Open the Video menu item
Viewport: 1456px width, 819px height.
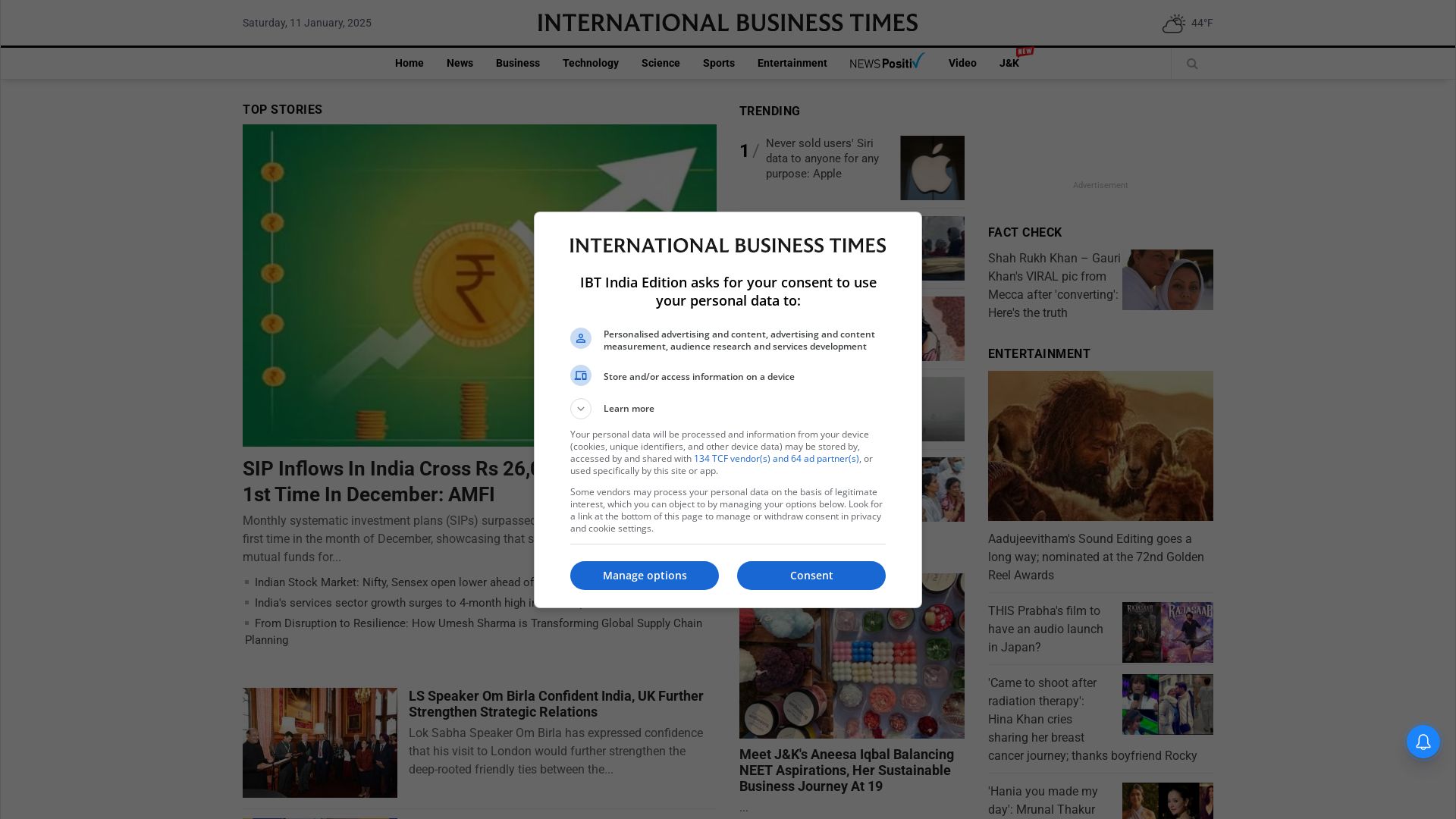[x=962, y=63]
